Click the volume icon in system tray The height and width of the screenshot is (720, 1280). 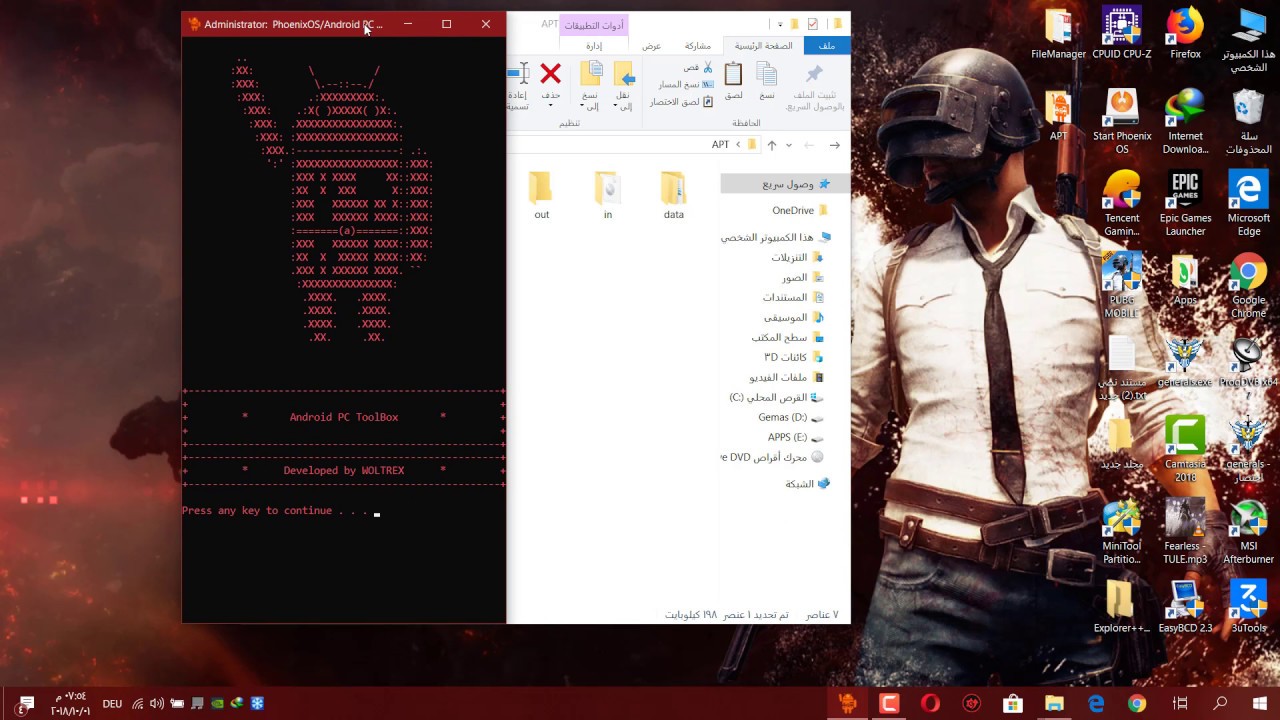pos(156,703)
